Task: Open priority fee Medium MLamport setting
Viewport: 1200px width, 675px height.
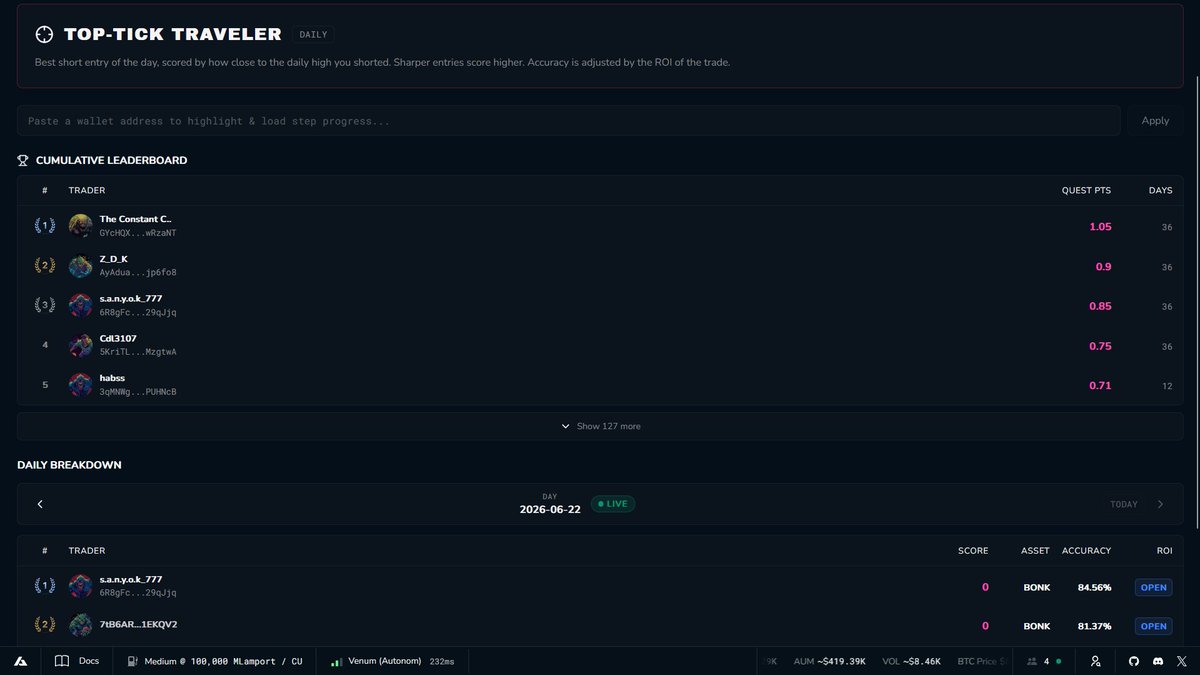Action: 214,661
